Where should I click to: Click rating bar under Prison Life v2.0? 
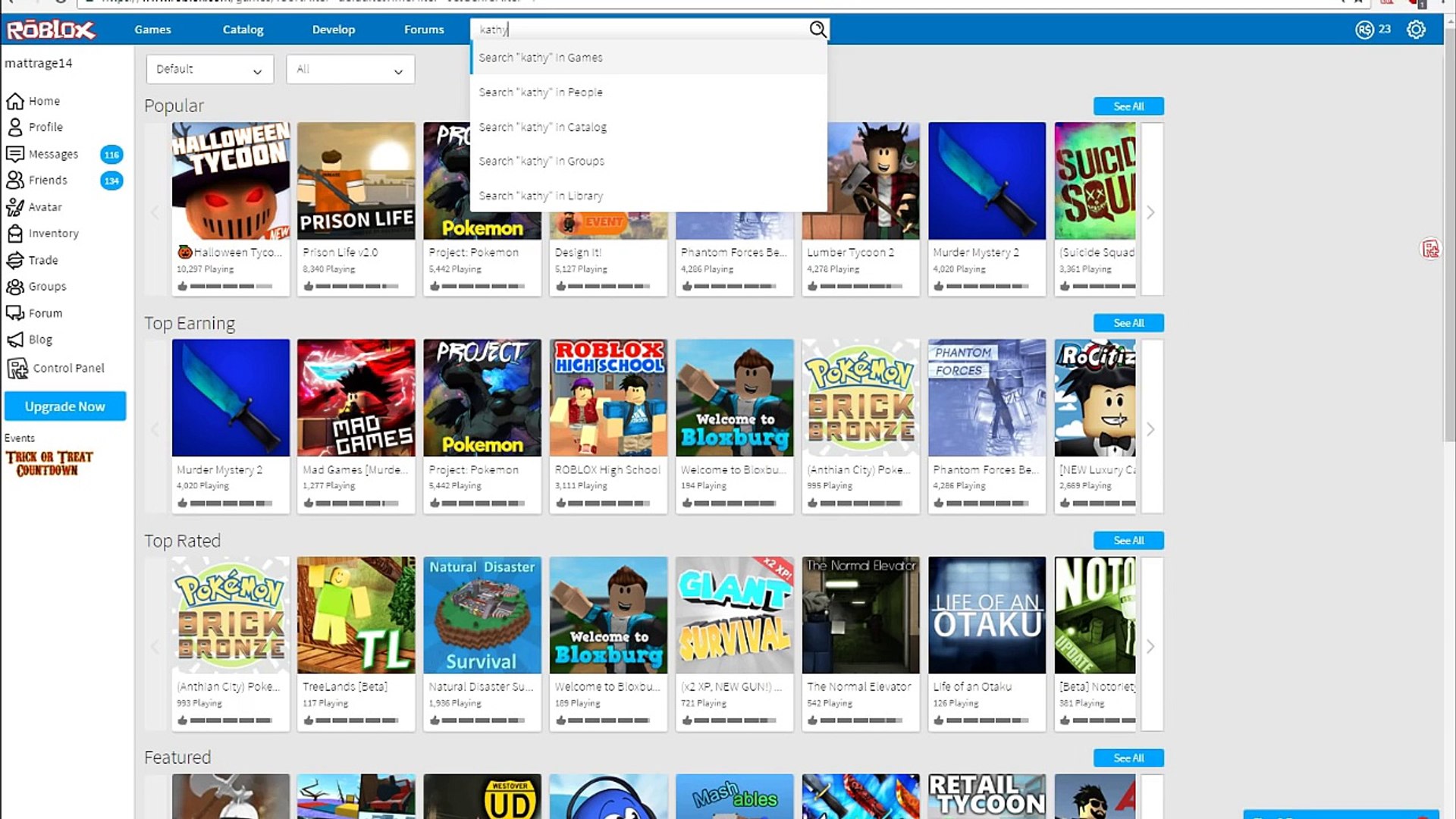point(356,286)
